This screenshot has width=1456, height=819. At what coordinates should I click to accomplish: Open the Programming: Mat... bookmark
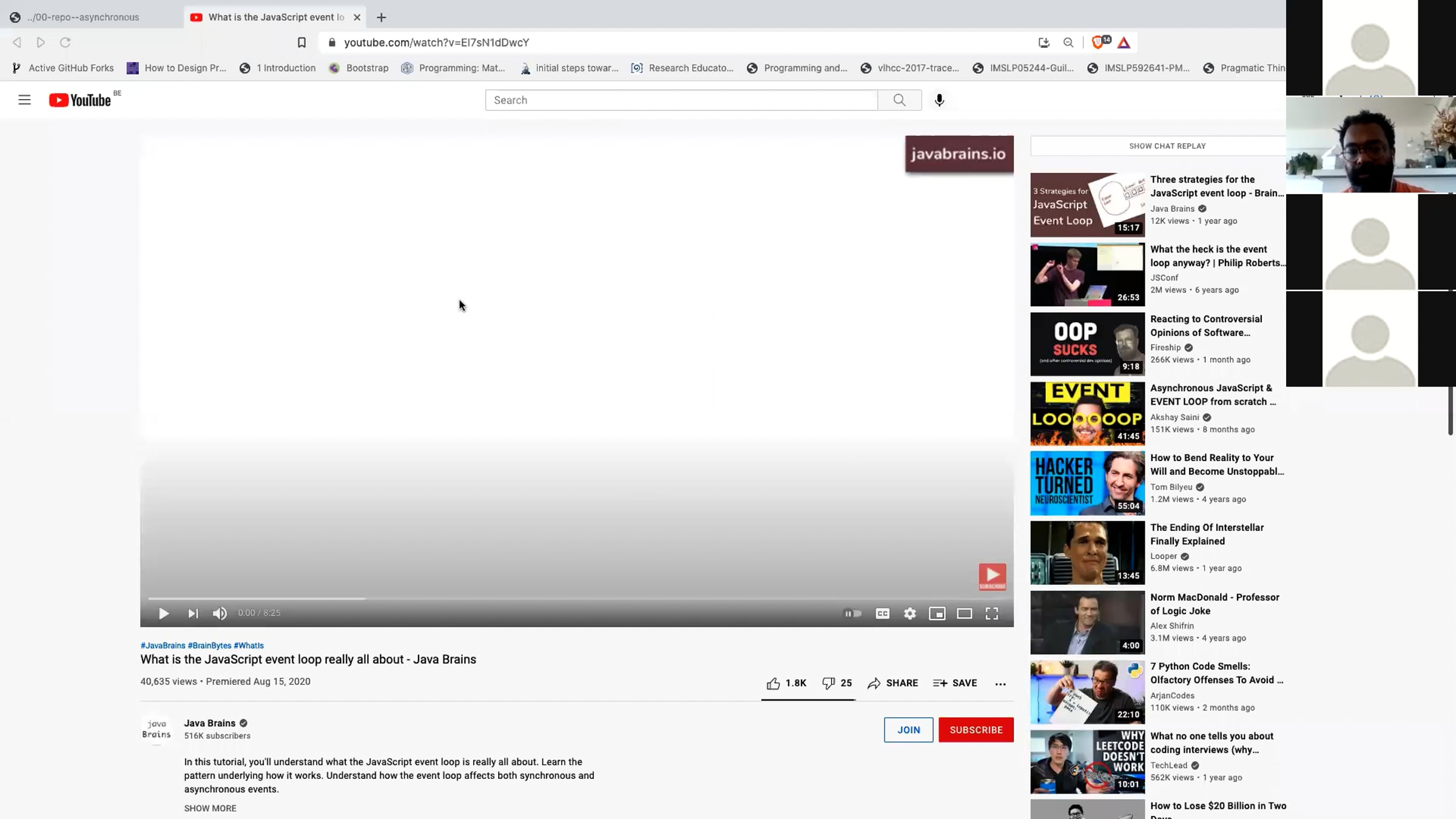pyautogui.click(x=453, y=68)
